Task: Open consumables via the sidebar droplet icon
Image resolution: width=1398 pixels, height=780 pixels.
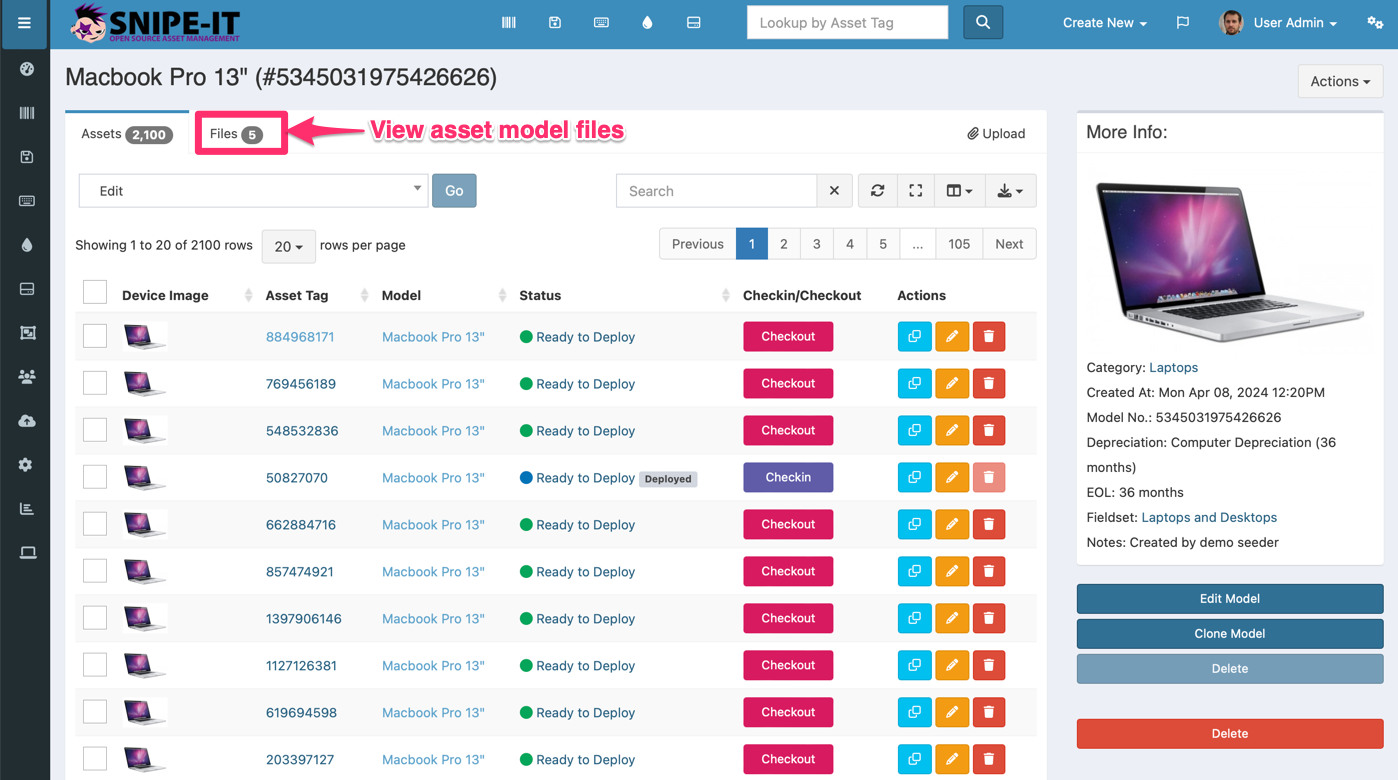Action: coord(27,245)
